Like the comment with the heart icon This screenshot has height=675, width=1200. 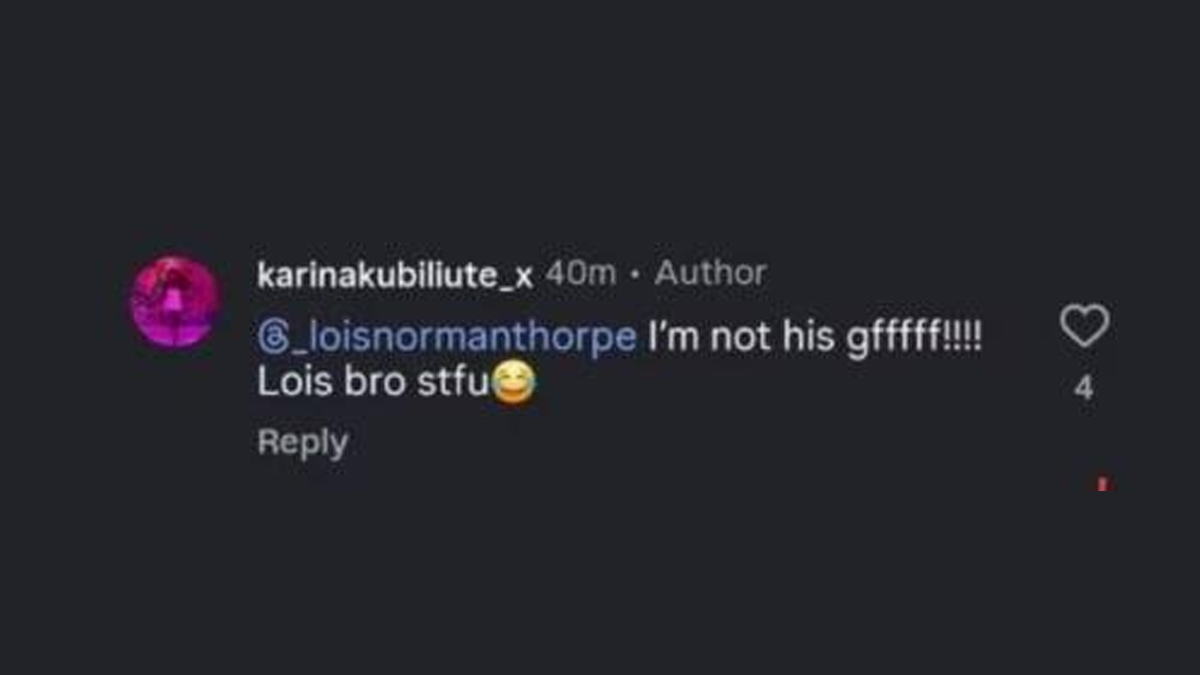tap(1084, 327)
